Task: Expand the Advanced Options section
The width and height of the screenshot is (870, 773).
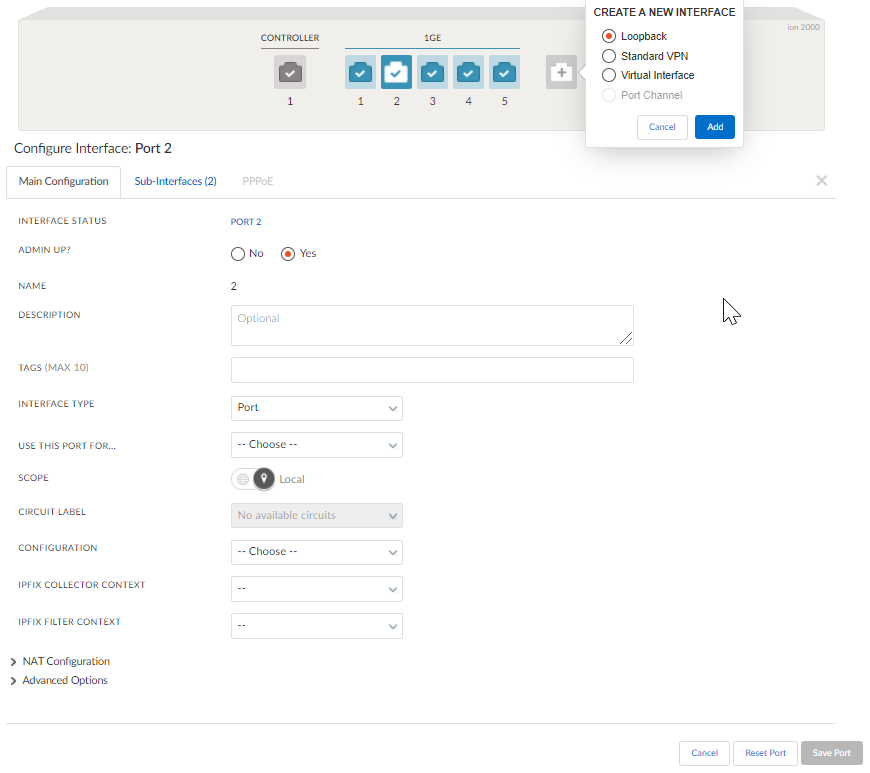Action: coord(64,680)
